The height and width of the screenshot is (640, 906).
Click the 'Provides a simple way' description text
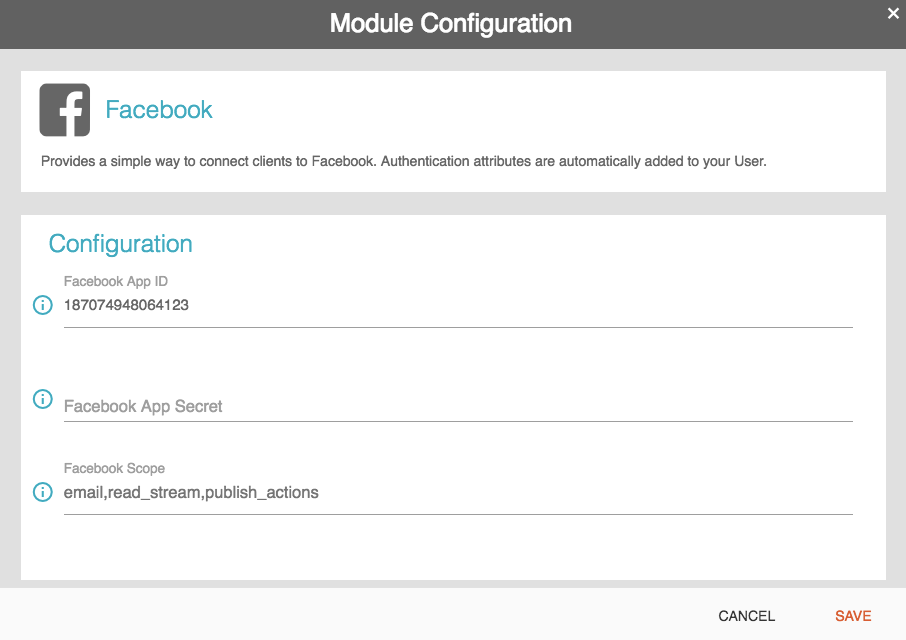(403, 162)
